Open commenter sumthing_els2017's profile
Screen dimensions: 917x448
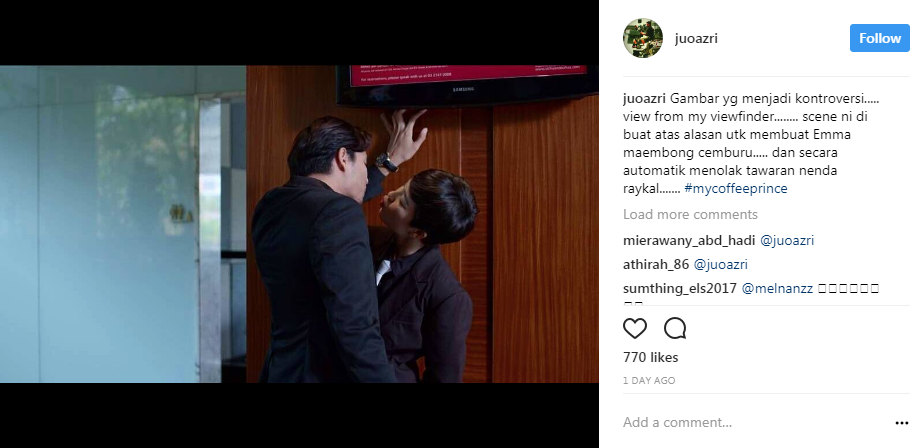pos(680,288)
